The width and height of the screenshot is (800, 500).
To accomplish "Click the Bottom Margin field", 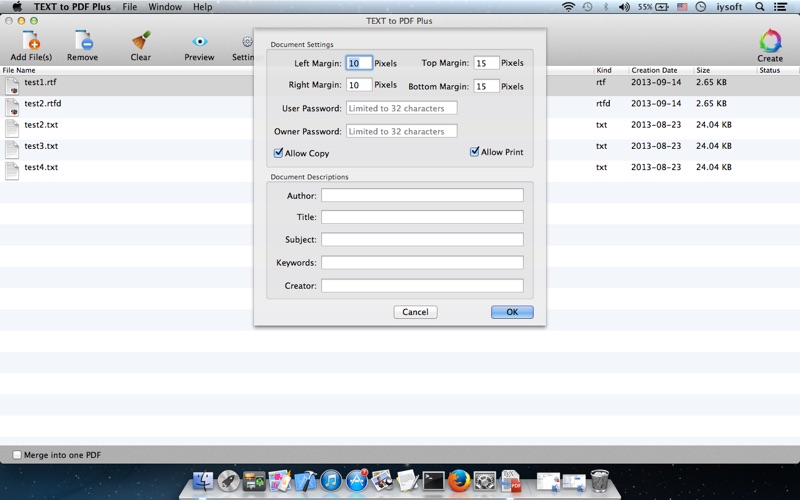I will click(x=486, y=86).
